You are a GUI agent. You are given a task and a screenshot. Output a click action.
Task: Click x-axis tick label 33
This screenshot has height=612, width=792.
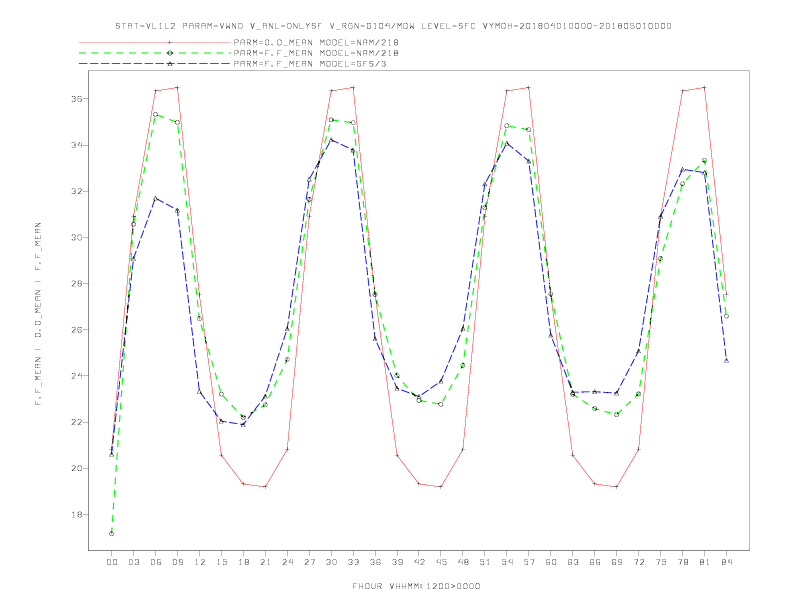point(353,562)
